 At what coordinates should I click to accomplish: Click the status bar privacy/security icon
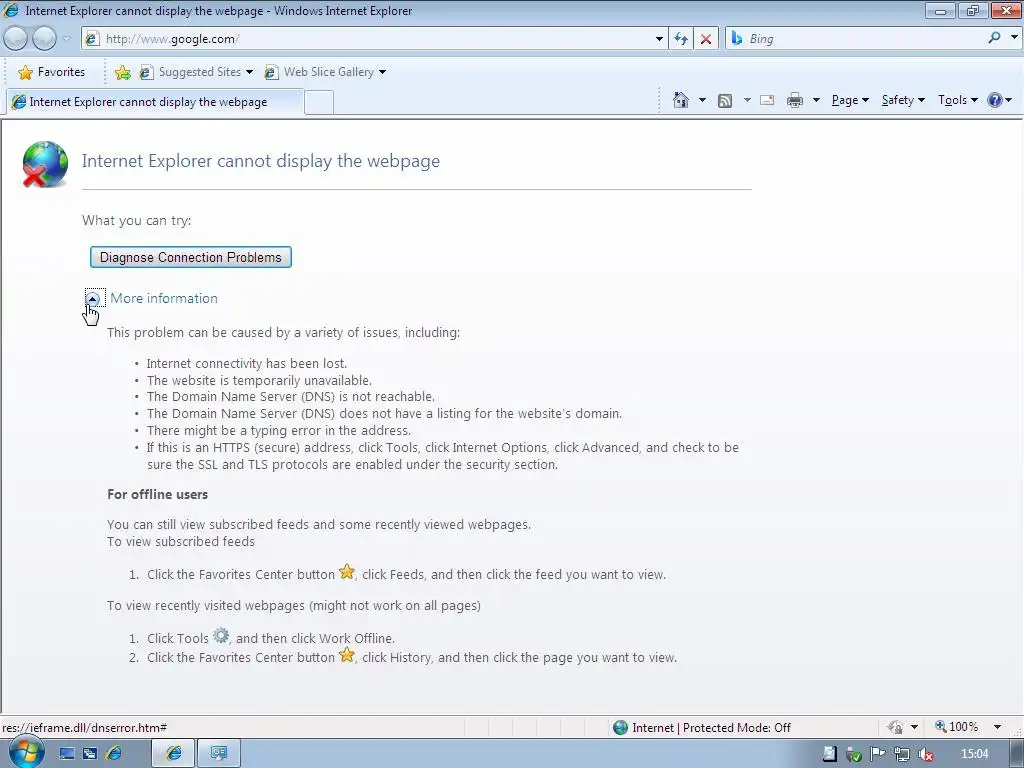(895, 727)
